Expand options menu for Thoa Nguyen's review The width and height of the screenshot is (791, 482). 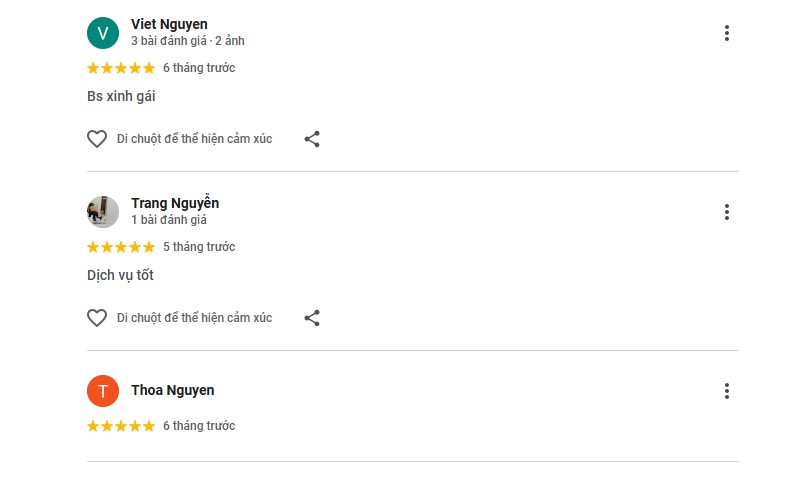coord(727,391)
